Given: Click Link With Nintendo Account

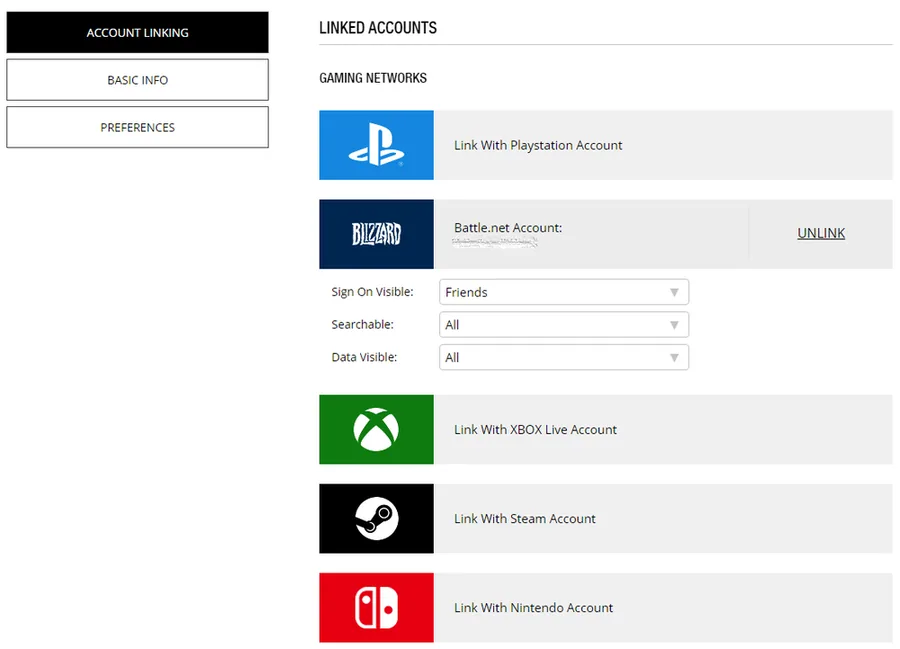Looking at the screenshot, I should (x=533, y=607).
